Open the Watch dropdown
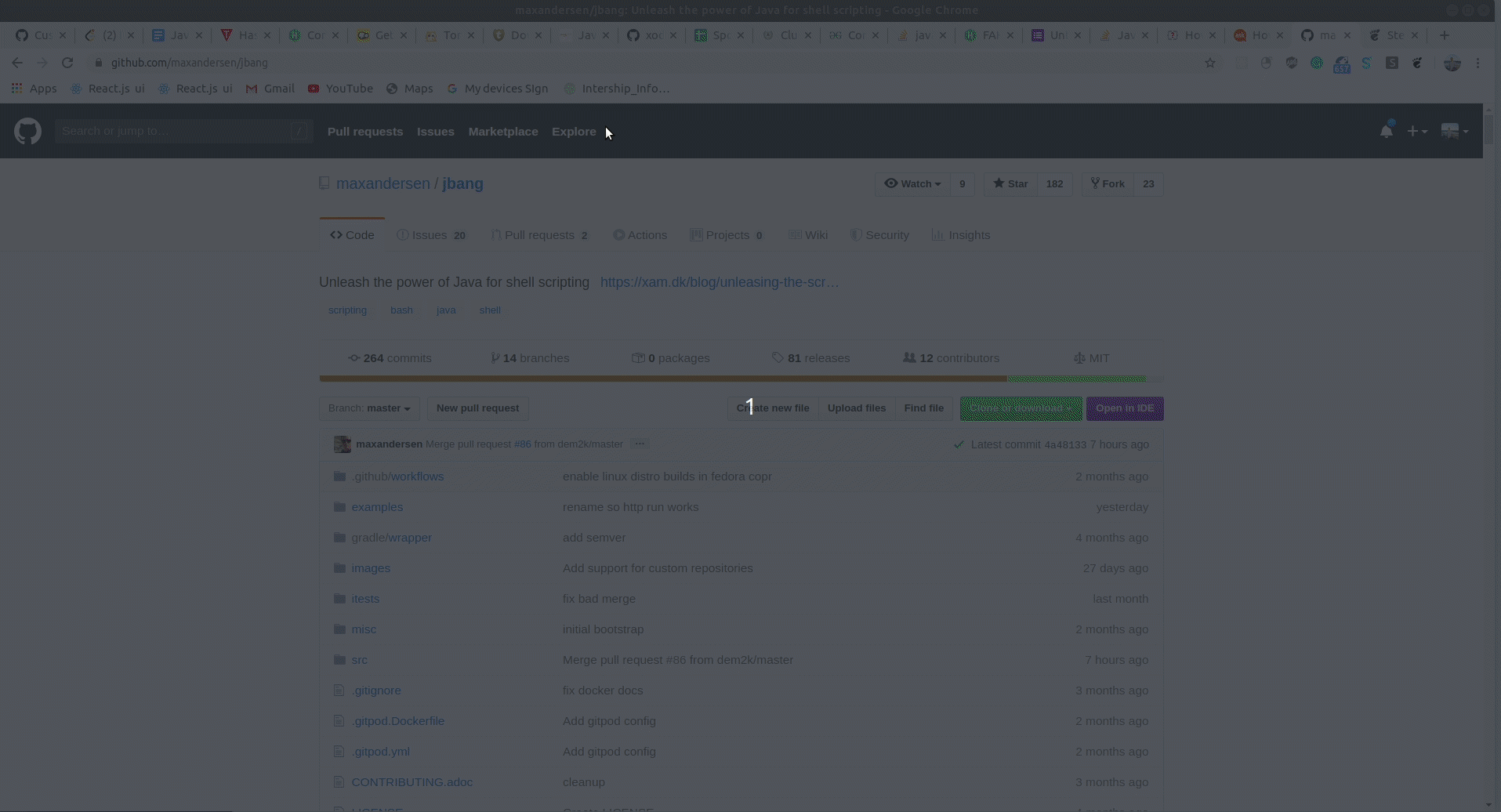The width and height of the screenshot is (1501, 812). (912, 184)
